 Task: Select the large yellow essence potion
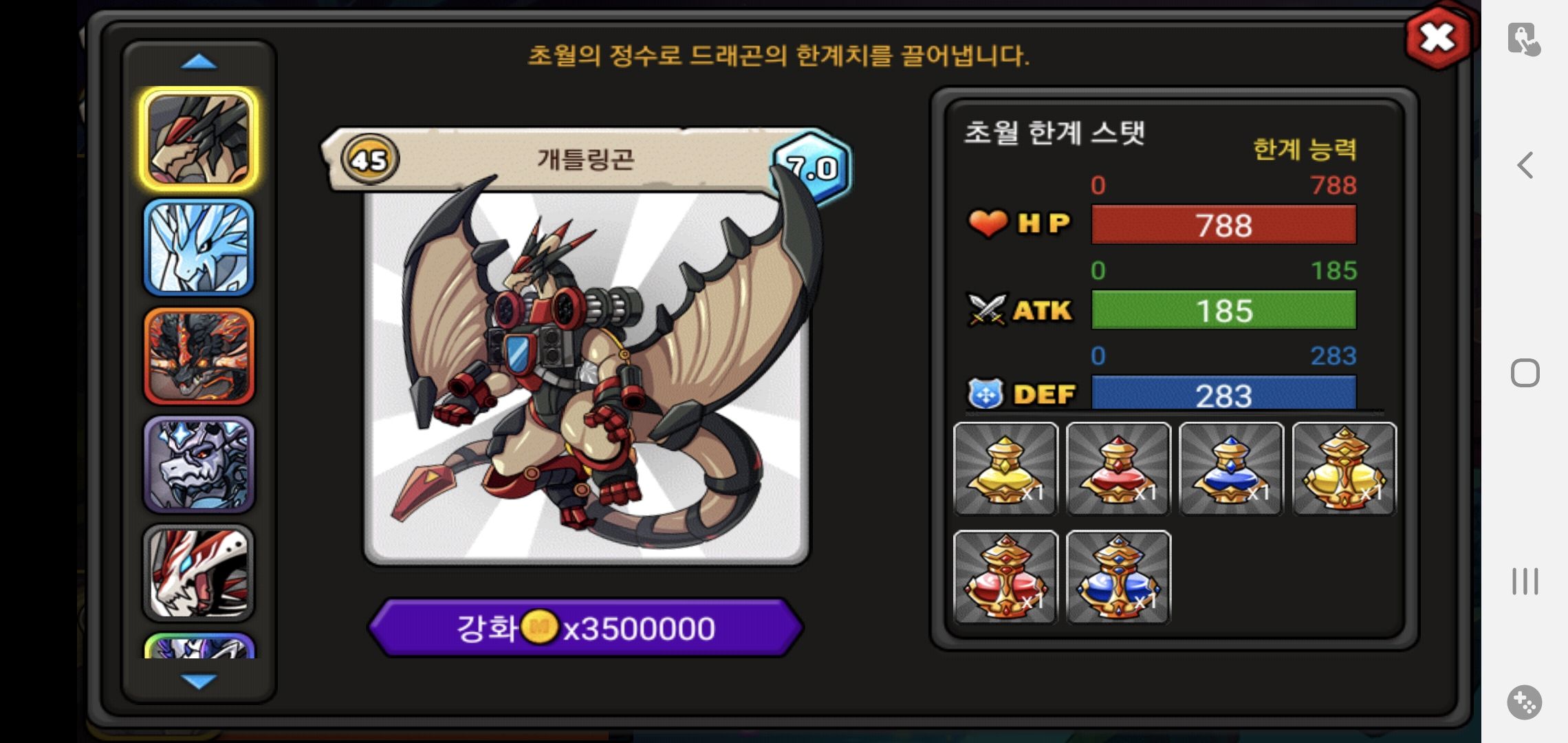pos(1344,469)
